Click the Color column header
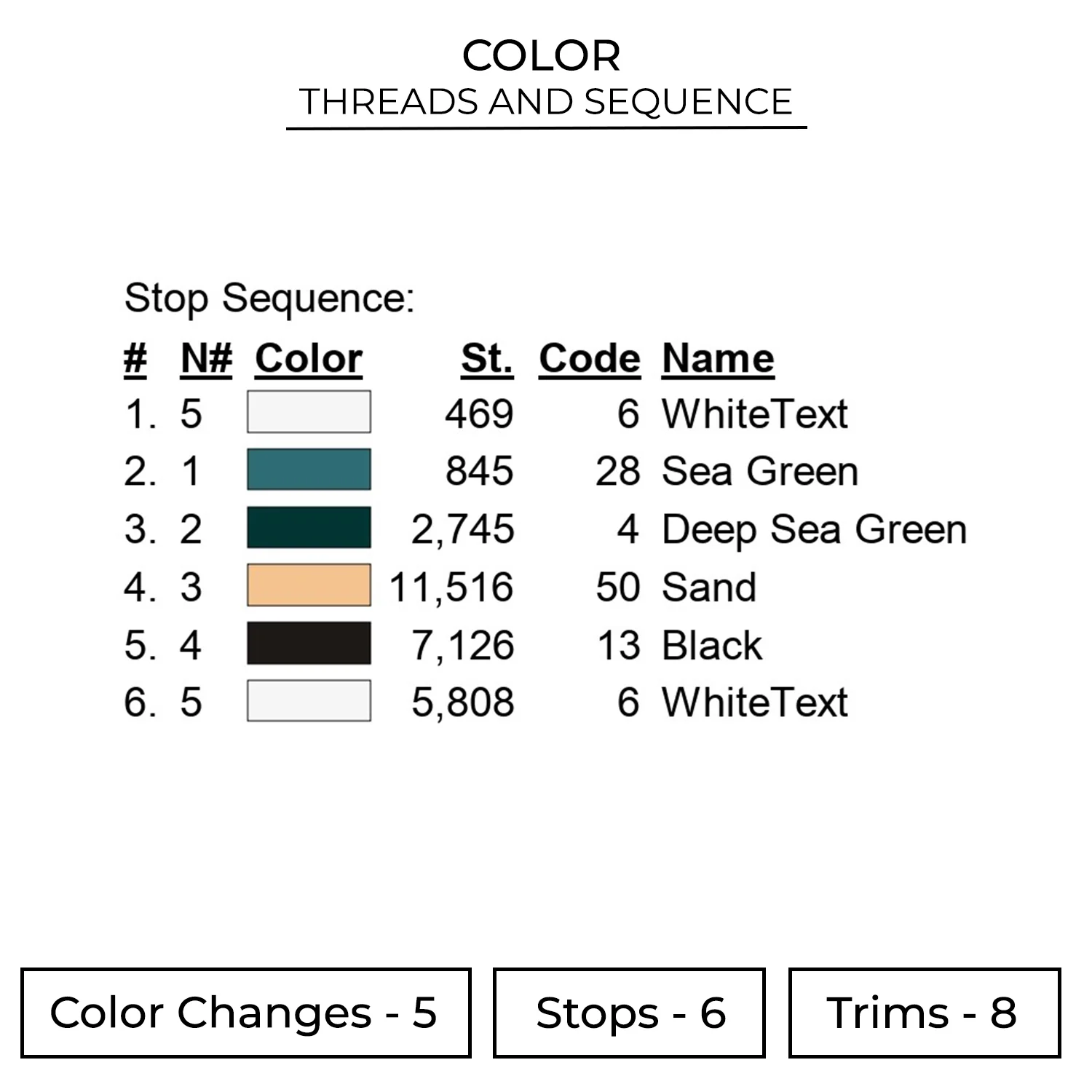Viewport: 1092px width, 1092px height. coord(309,358)
